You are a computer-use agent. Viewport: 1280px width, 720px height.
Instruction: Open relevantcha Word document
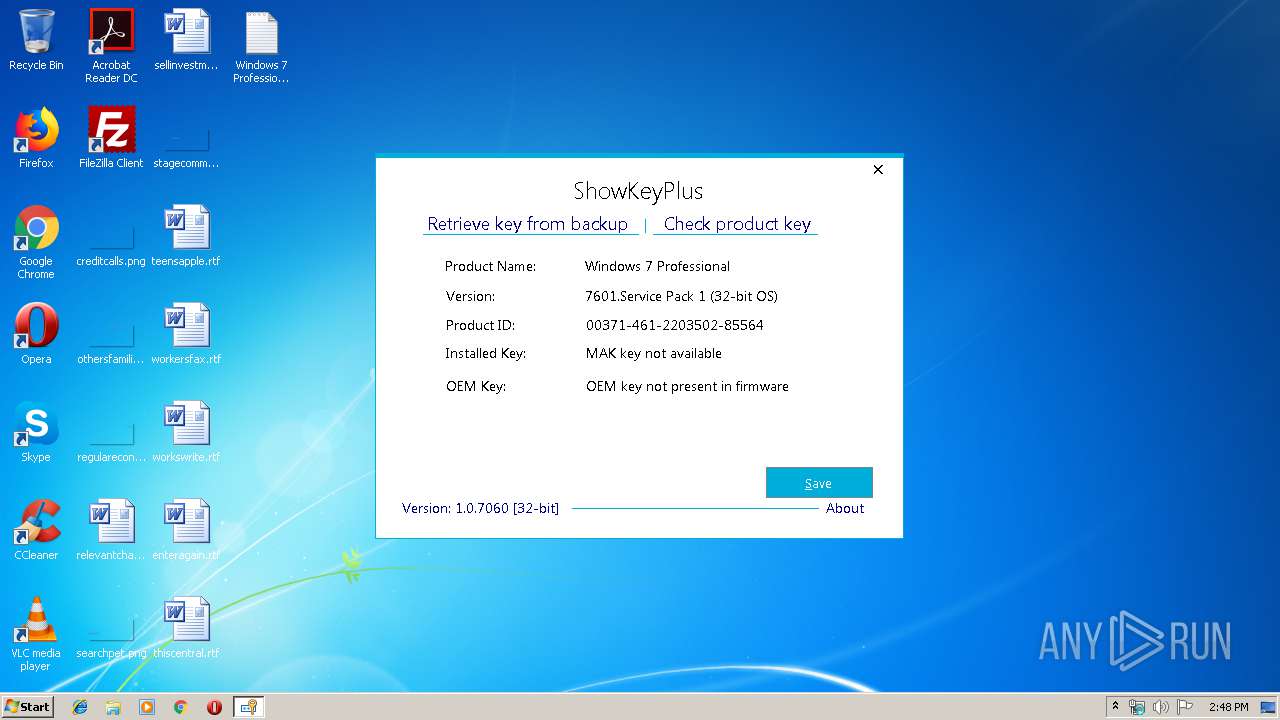coord(111,531)
